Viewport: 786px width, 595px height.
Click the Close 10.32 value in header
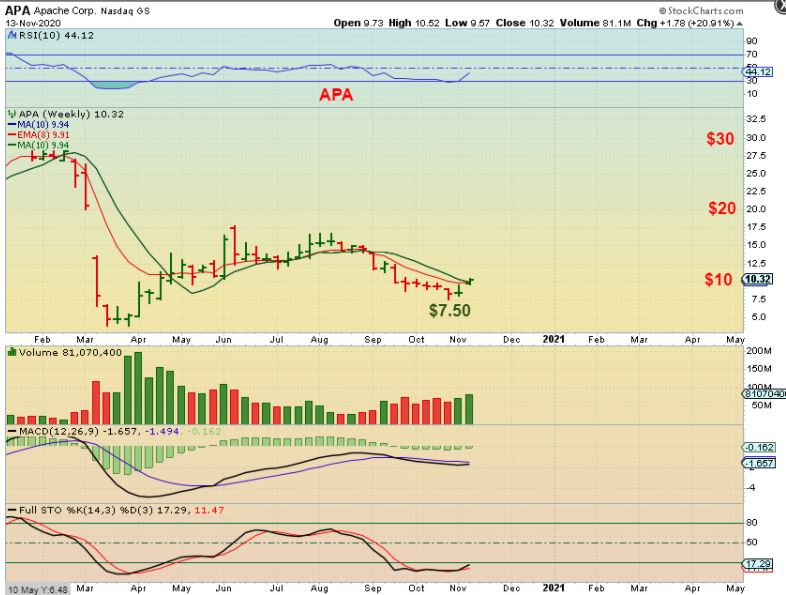(525, 23)
